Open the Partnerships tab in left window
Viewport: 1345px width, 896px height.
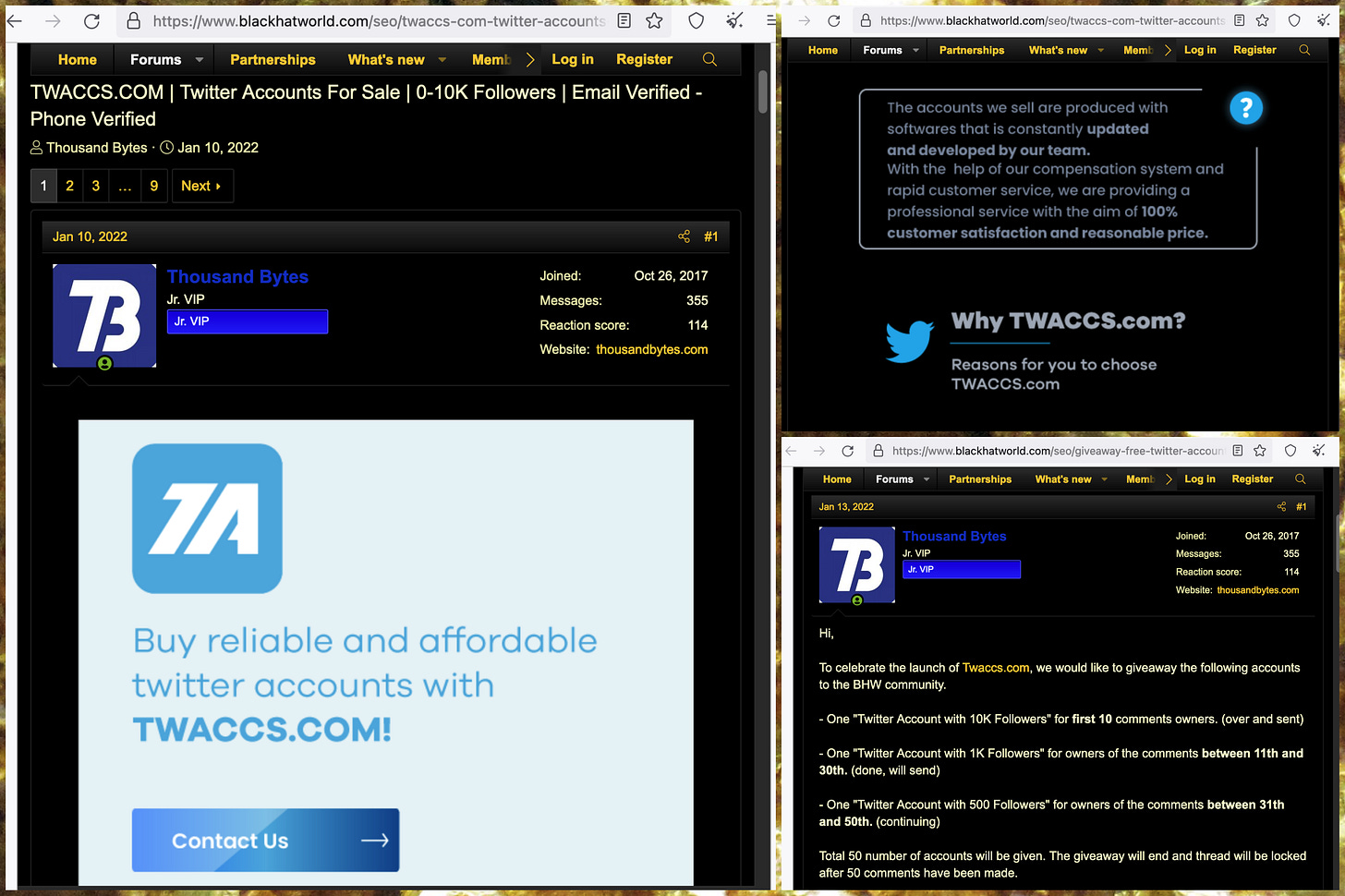273,59
